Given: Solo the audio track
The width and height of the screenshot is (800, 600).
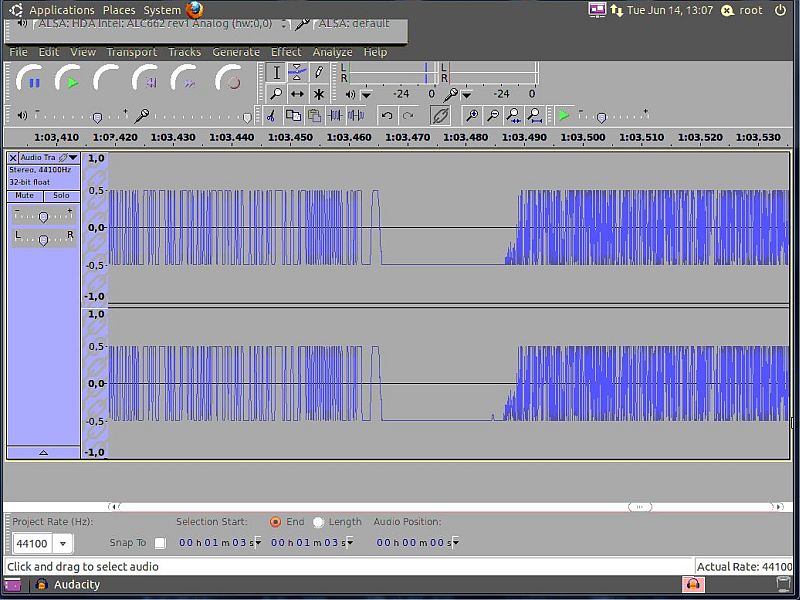Looking at the screenshot, I should click(62, 196).
